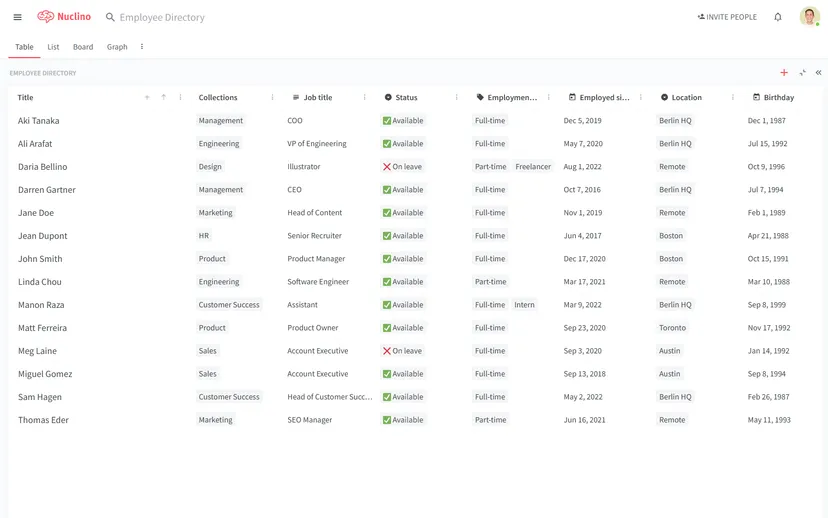Open Title column options menu
Viewport: 828px width, 518px height.
181,97
